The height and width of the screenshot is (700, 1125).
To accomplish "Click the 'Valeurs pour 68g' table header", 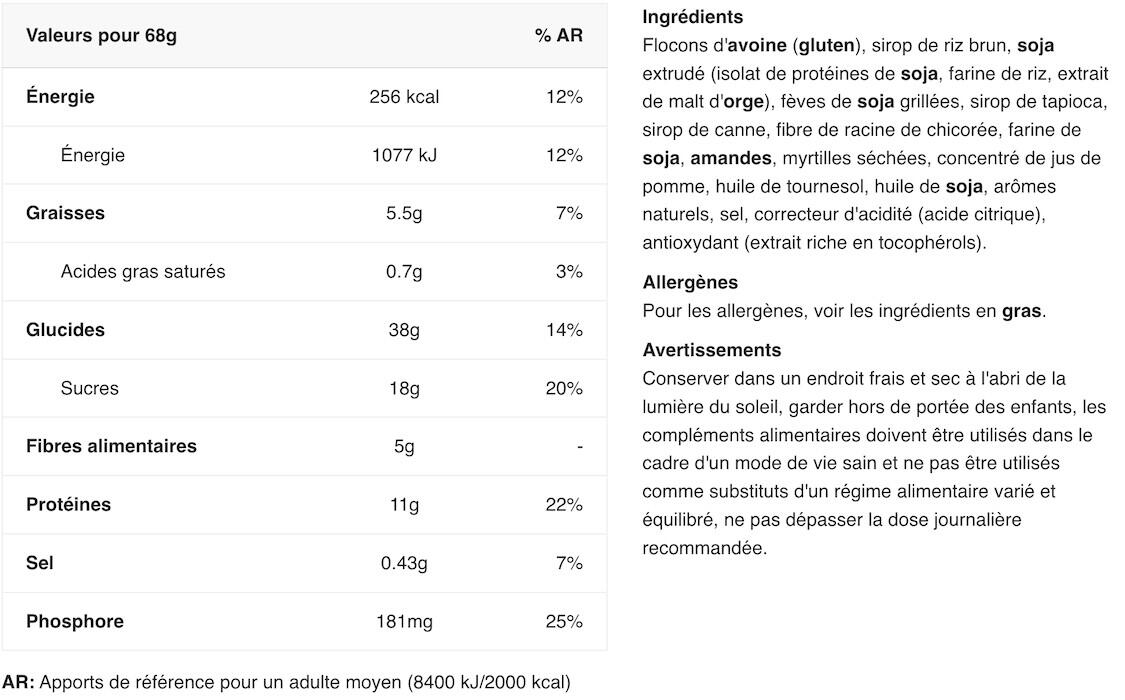I will 101,35.
